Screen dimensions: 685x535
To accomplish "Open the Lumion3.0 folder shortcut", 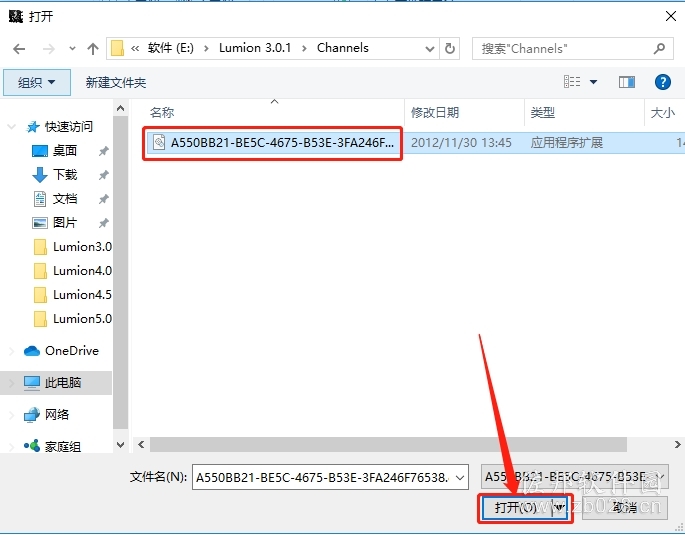I will click(x=82, y=247).
